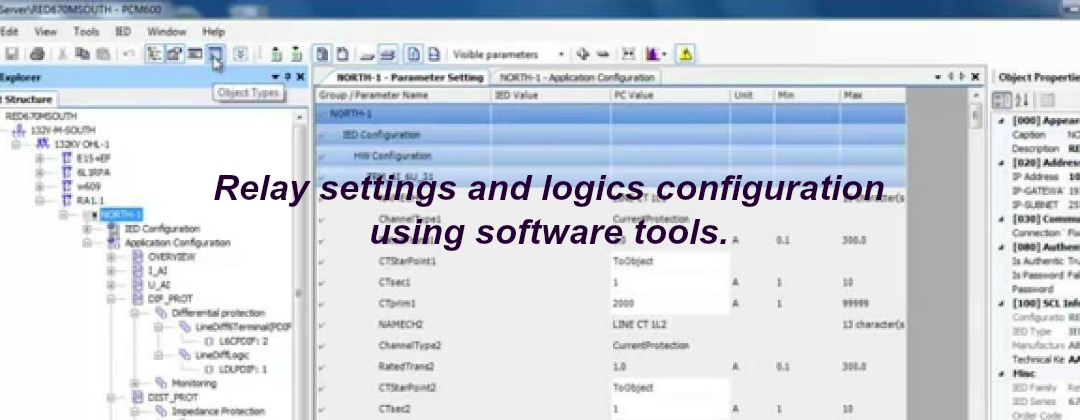Open the Explorer panel options dropdown arrow
The image size is (1080, 420).
[276, 77]
